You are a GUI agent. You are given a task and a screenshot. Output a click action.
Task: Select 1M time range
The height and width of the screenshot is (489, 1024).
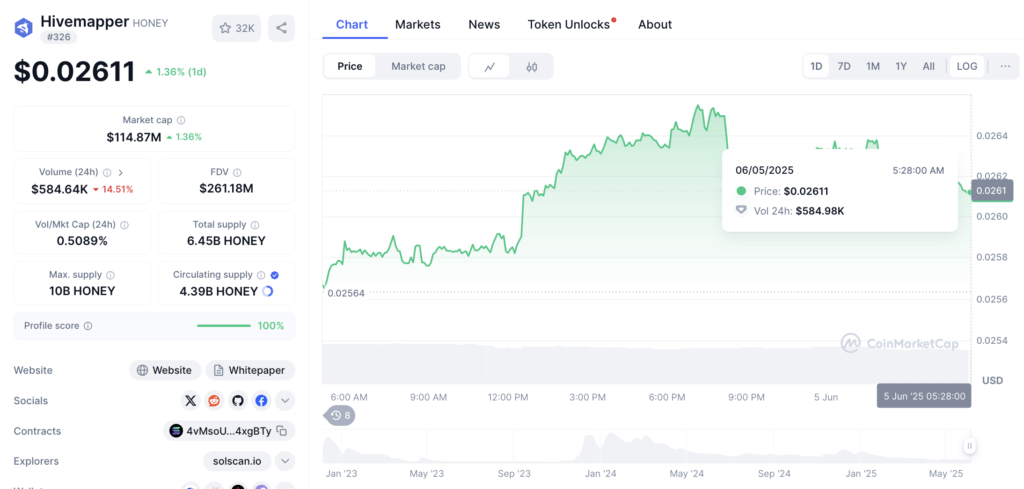click(873, 67)
